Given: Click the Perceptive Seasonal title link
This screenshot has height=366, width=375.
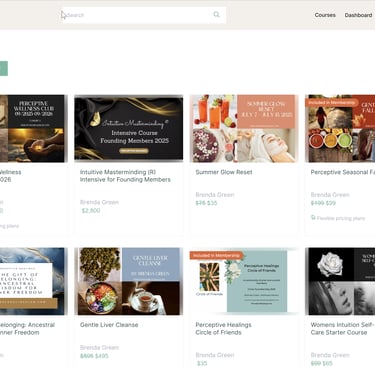Looking at the screenshot, I should [x=343, y=172].
